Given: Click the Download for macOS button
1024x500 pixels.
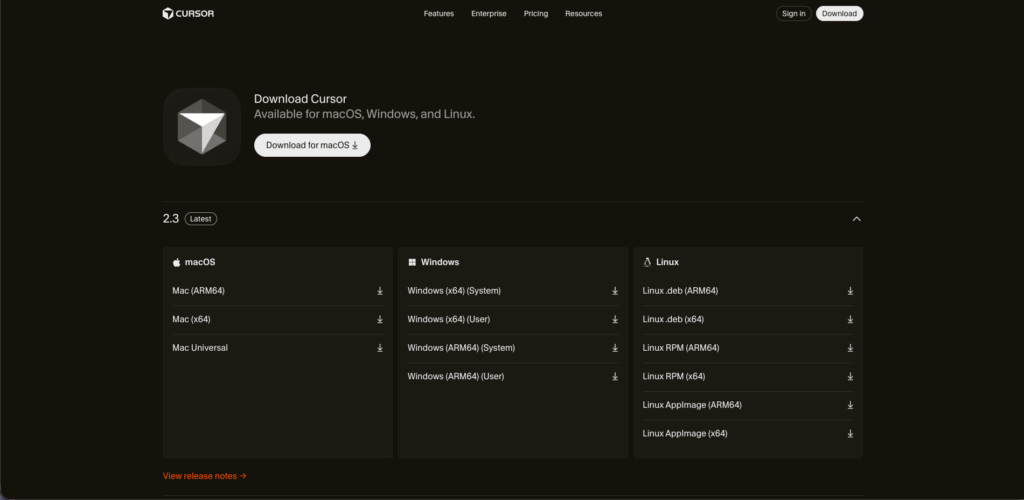Looking at the screenshot, I should point(312,146).
